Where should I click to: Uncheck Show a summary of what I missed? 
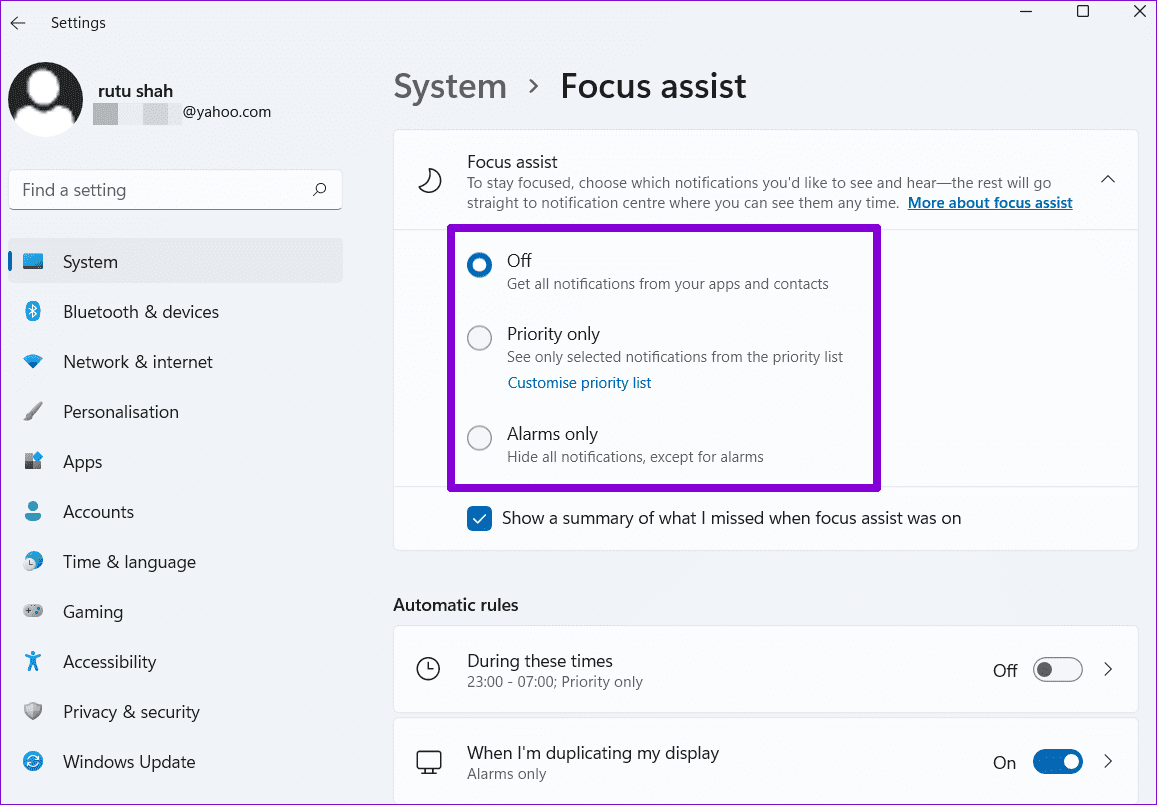(x=480, y=518)
